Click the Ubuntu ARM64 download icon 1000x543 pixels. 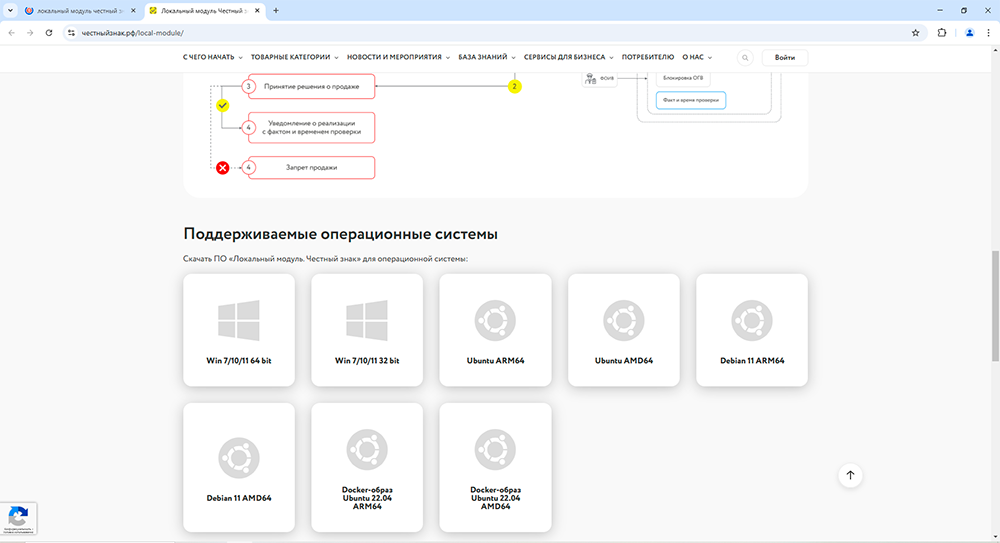(x=495, y=321)
